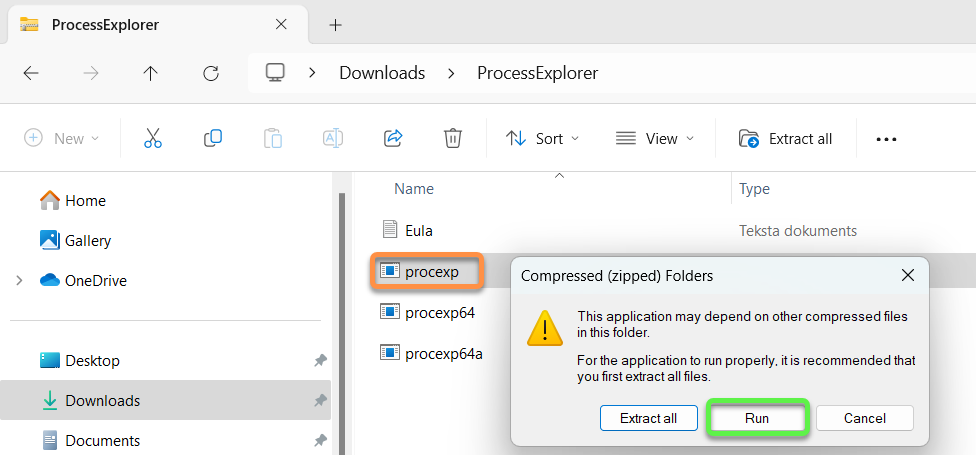Click the pin icon next to Documents
976x455 pixels.
click(x=320, y=441)
